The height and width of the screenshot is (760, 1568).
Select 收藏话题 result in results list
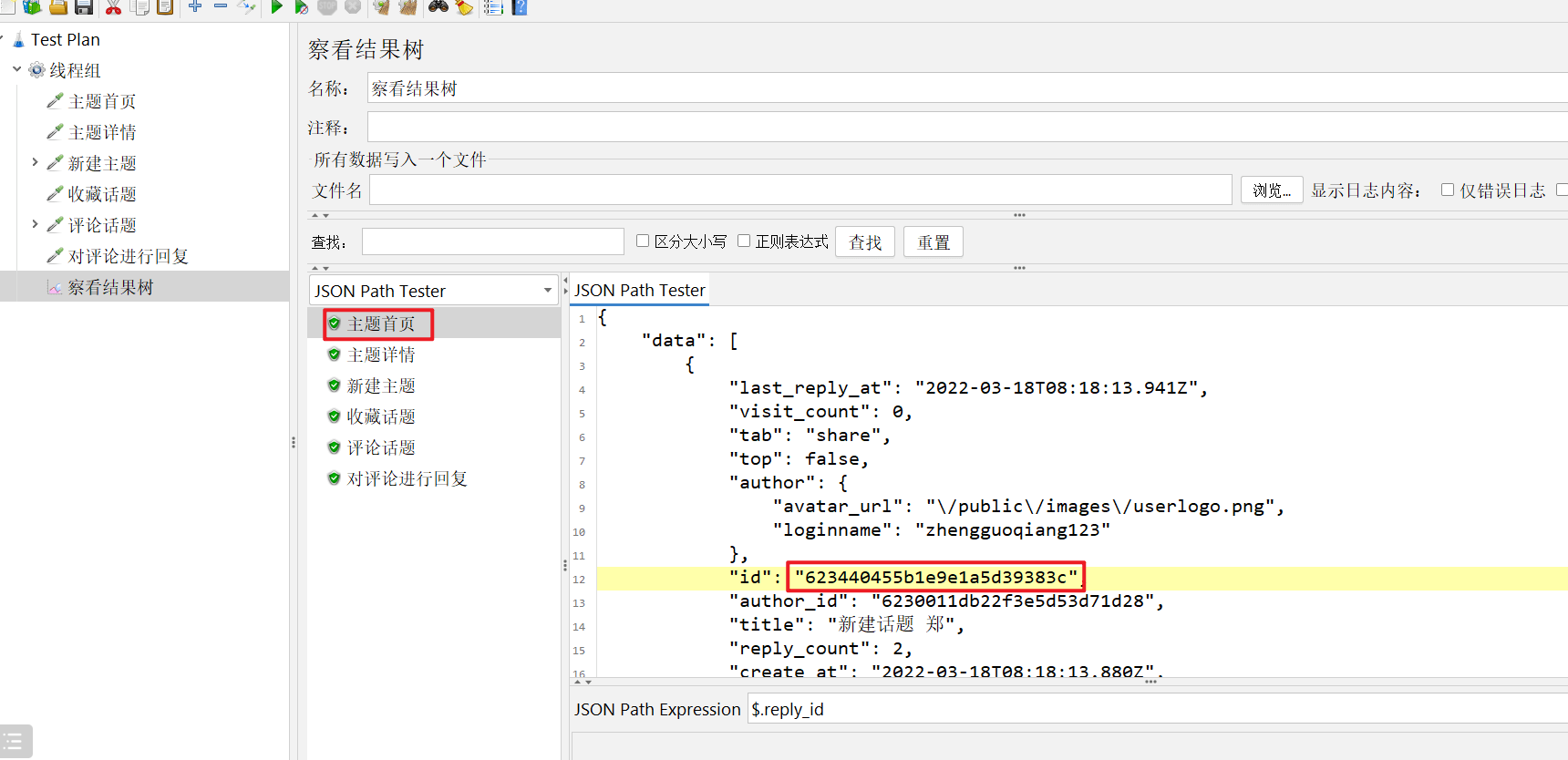click(x=381, y=416)
